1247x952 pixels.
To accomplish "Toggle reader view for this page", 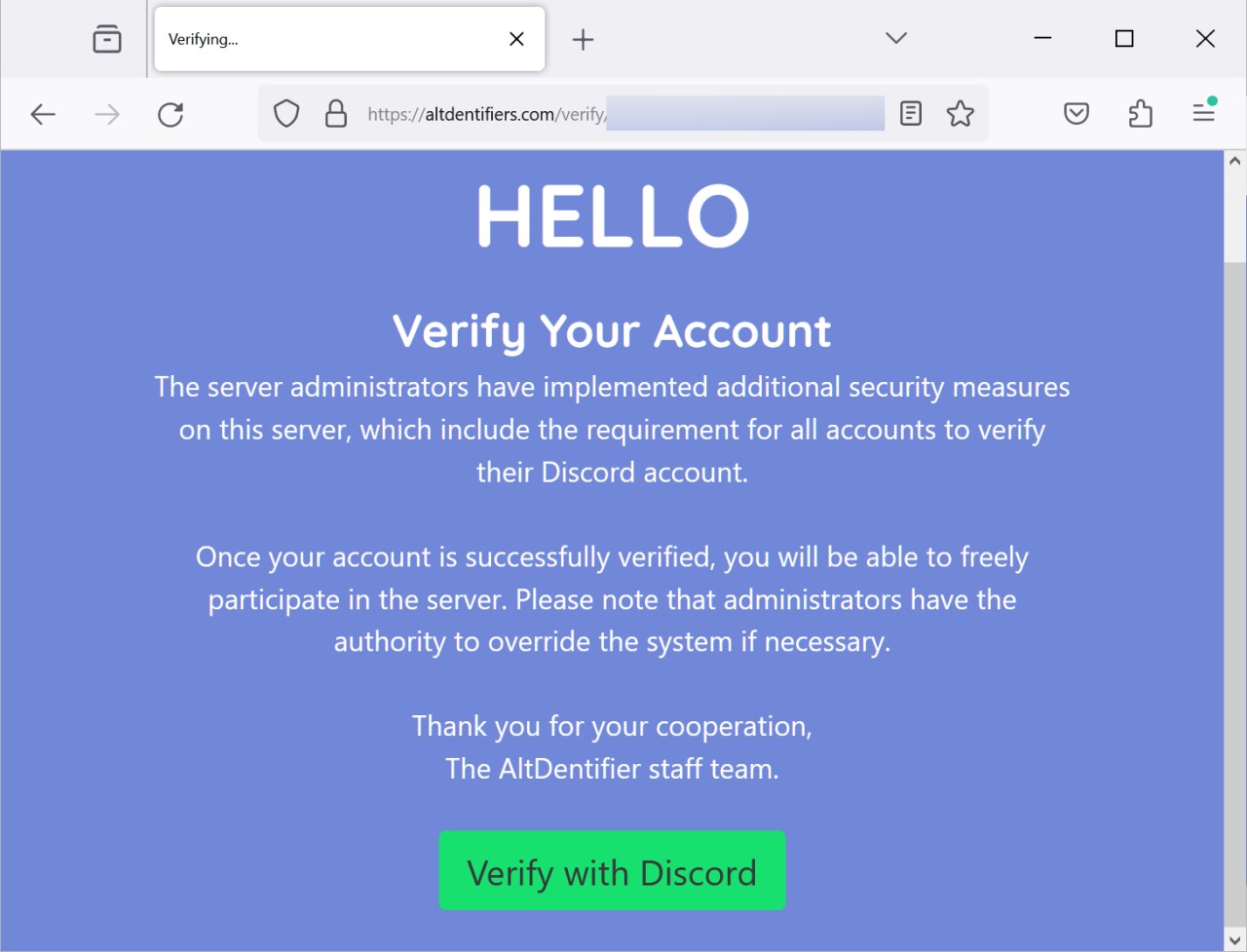I will point(911,114).
